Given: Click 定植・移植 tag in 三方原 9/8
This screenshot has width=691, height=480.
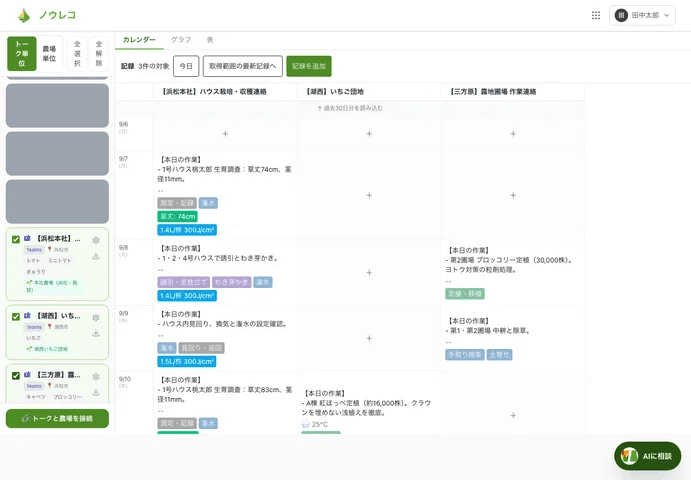Looking at the screenshot, I should pos(465,294).
